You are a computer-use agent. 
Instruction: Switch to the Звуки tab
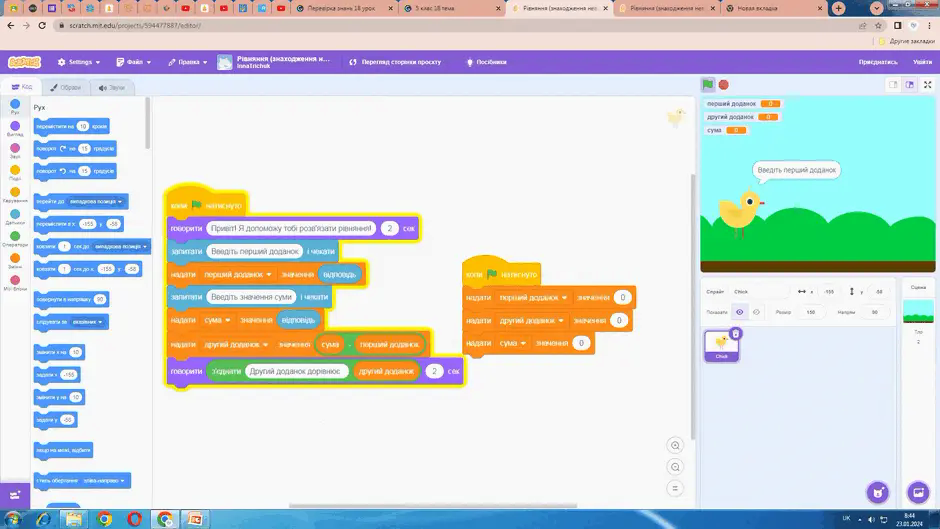coord(112,88)
